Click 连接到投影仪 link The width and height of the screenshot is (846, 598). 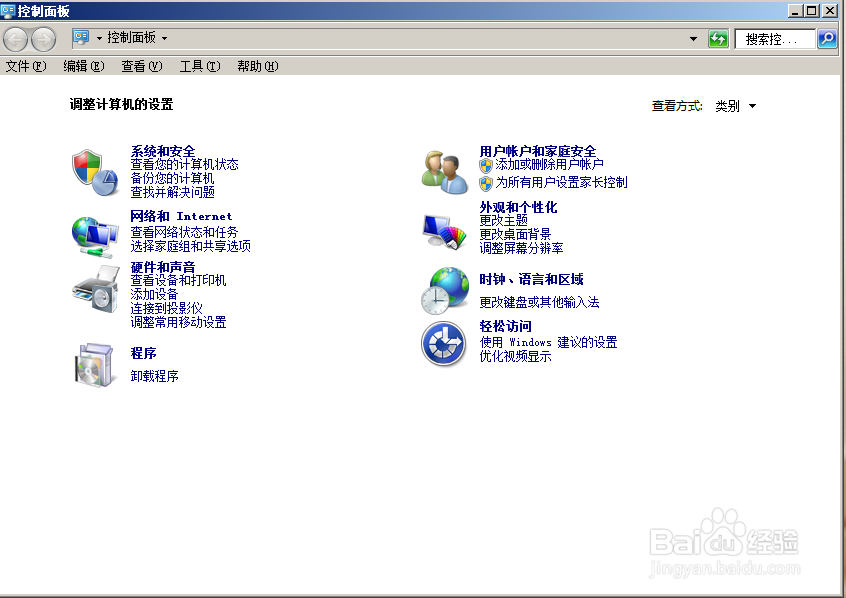point(167,309)
